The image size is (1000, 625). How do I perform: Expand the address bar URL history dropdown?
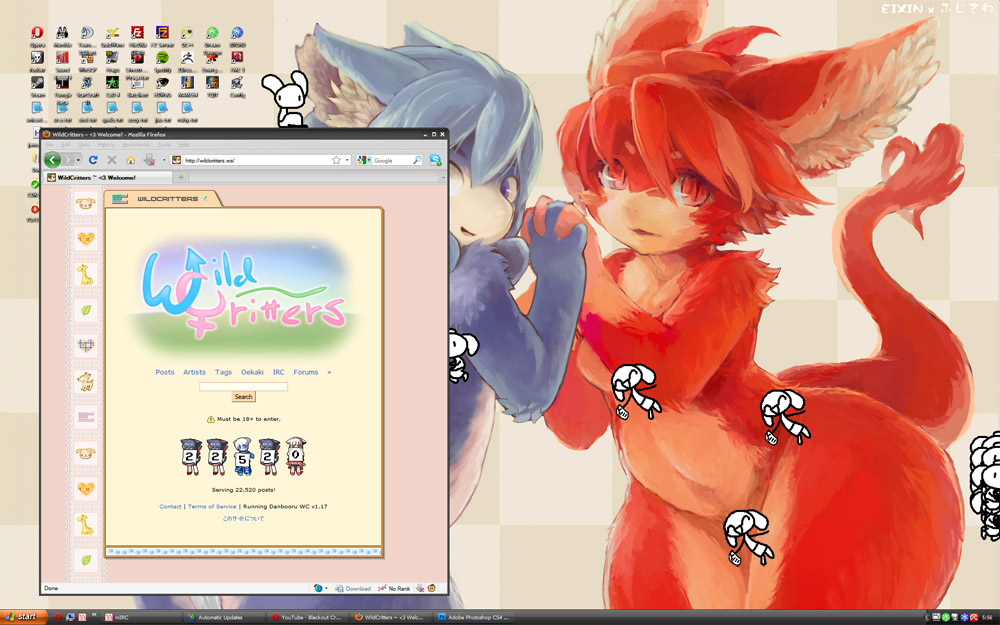coord(347,160)
